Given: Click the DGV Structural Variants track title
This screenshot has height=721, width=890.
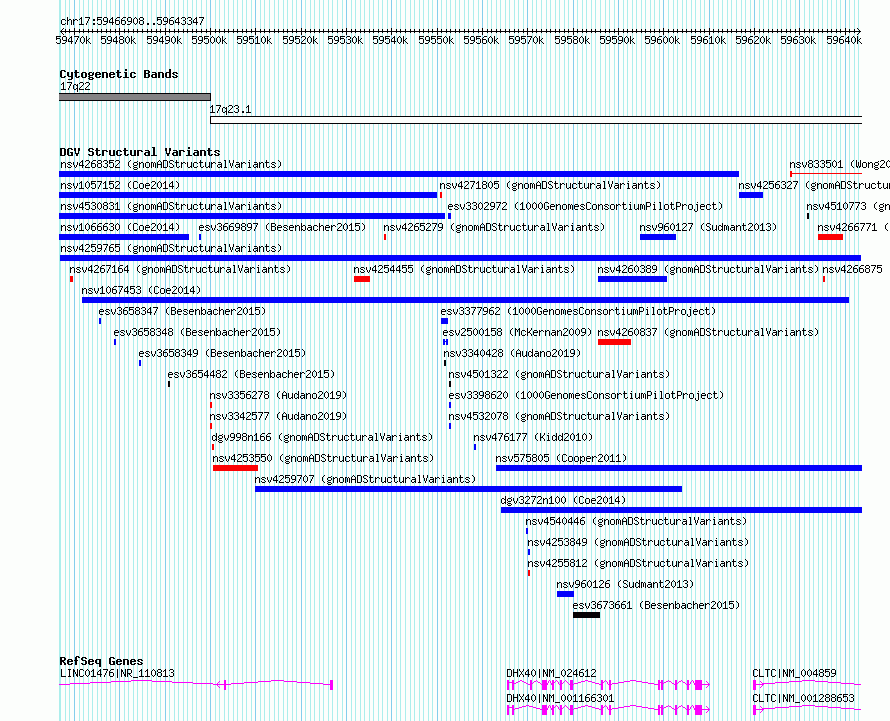Looking at the screenshot, I should coord(140,152).
